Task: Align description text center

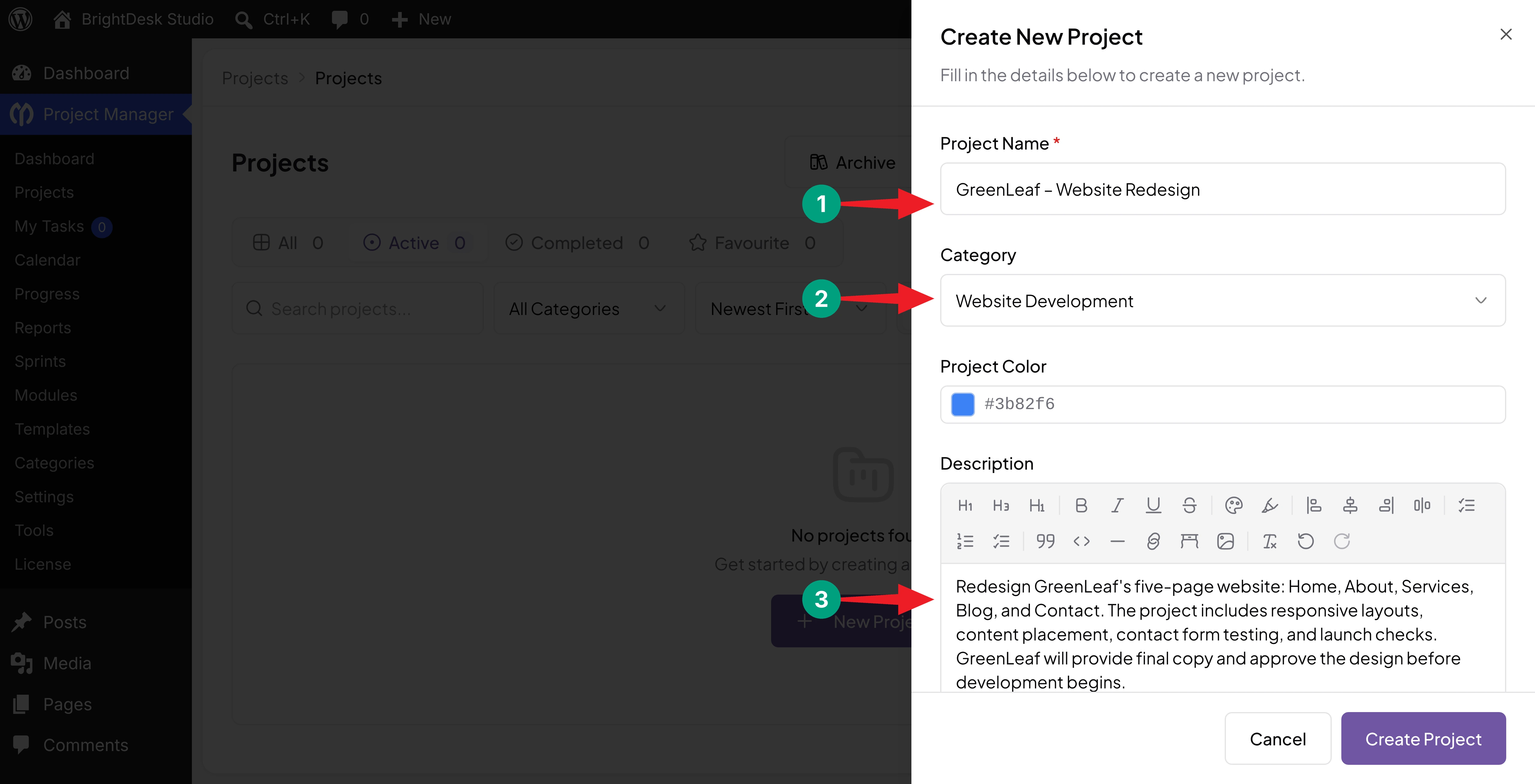Action: (x=1350, y=506)
